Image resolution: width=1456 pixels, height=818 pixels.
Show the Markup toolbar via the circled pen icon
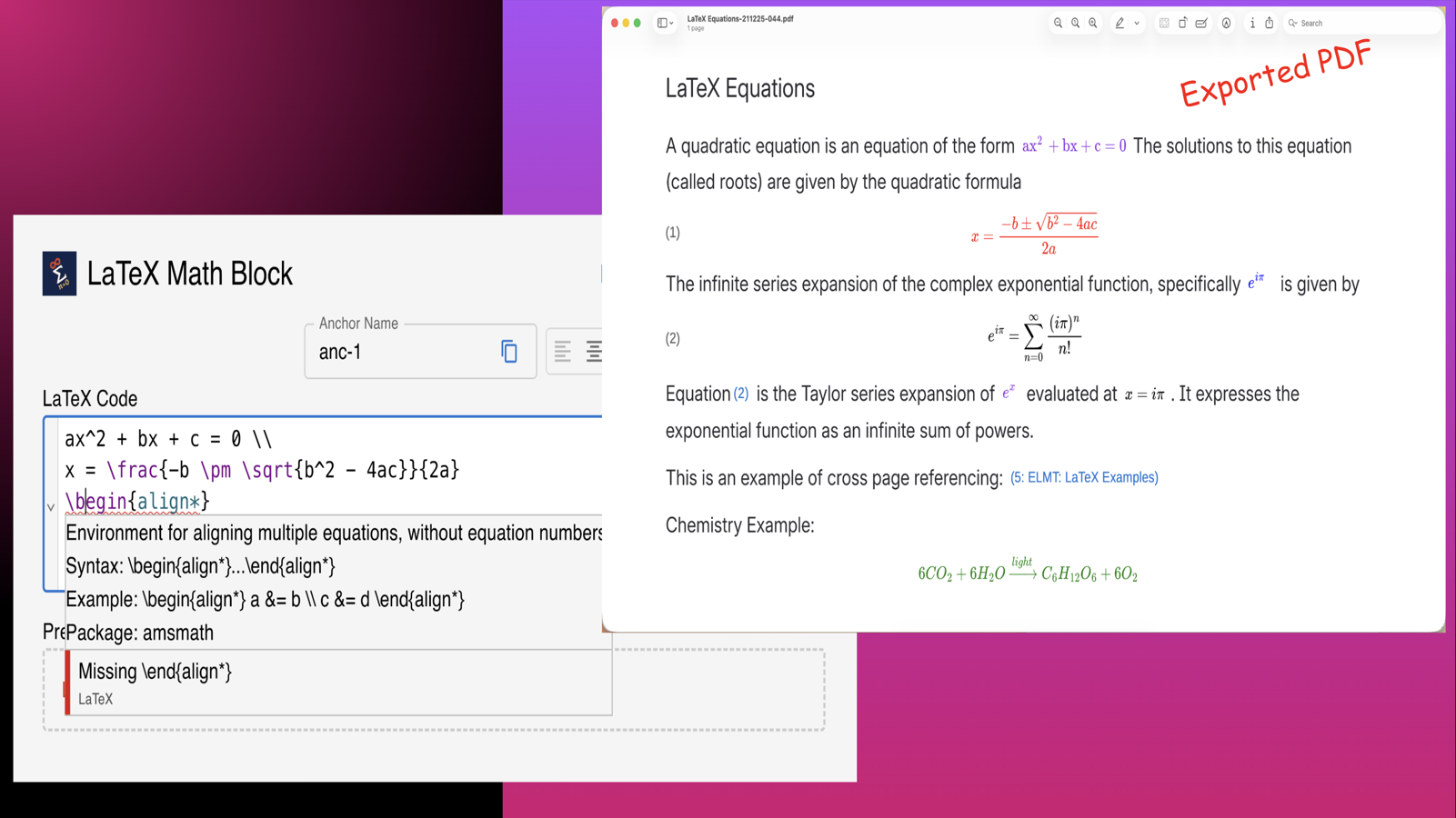tap(1226, 23)
